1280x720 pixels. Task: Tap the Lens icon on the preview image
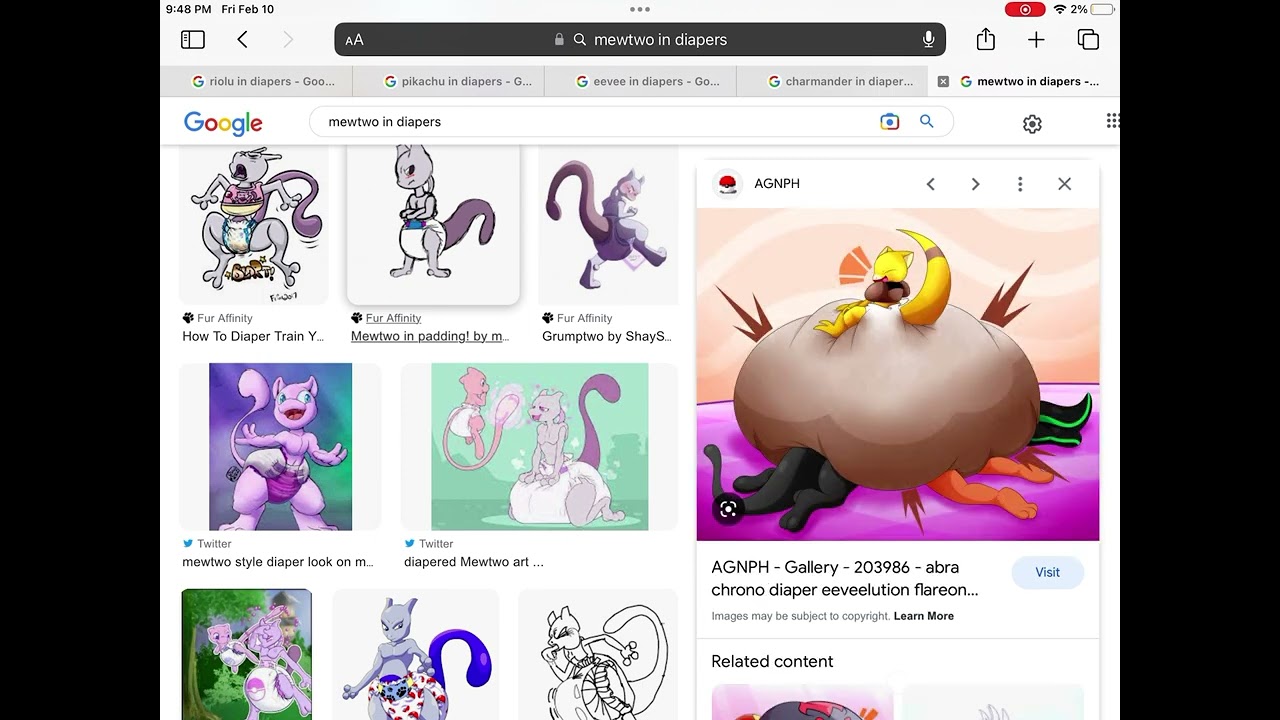click(729, 508)
